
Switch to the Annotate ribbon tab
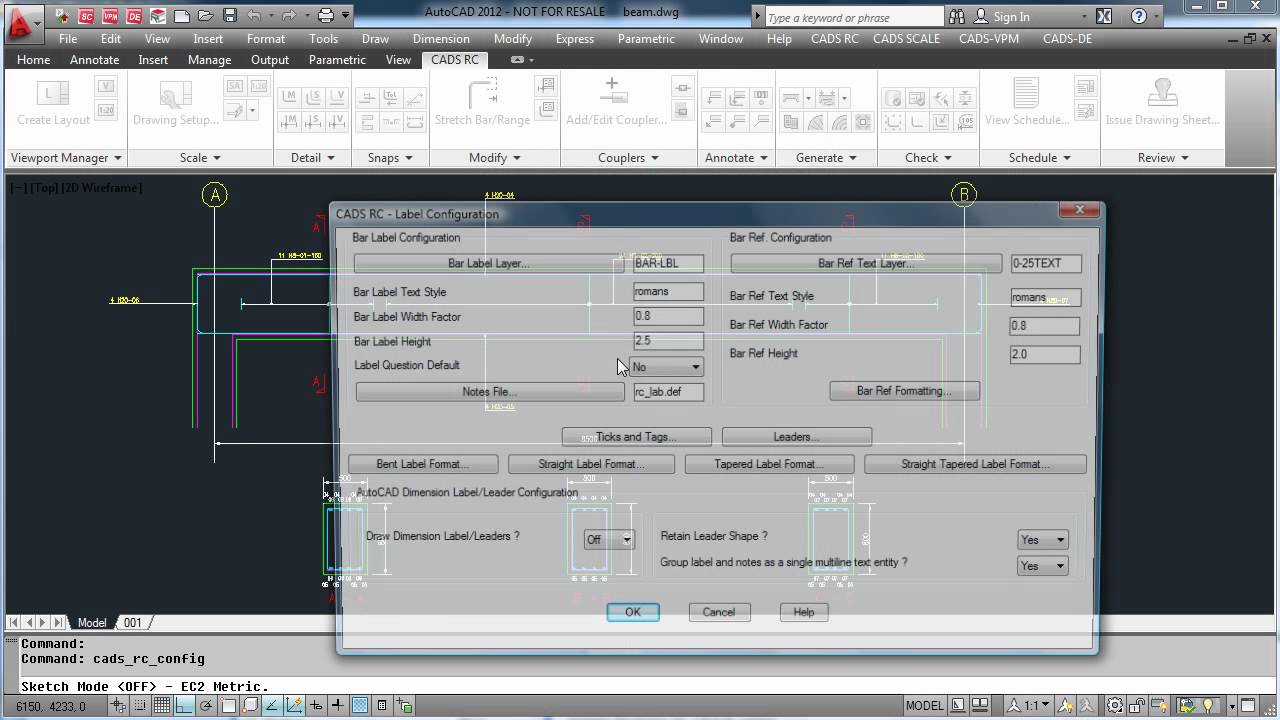[94, 60]
